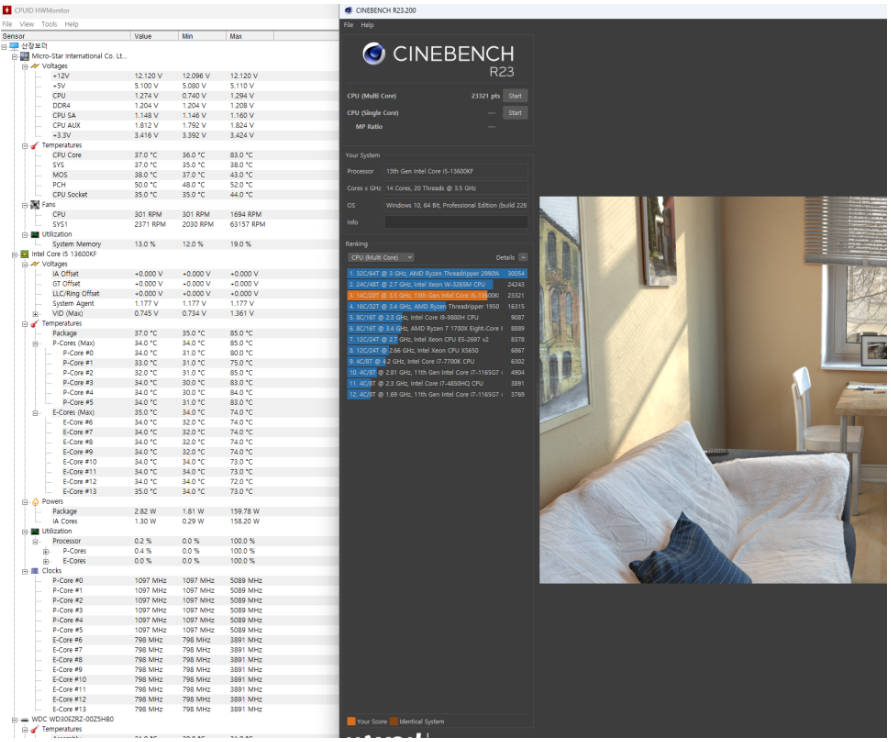Open HWMonitor Help menu
This screenshot has height=742, width=891.
click(72, 24)
